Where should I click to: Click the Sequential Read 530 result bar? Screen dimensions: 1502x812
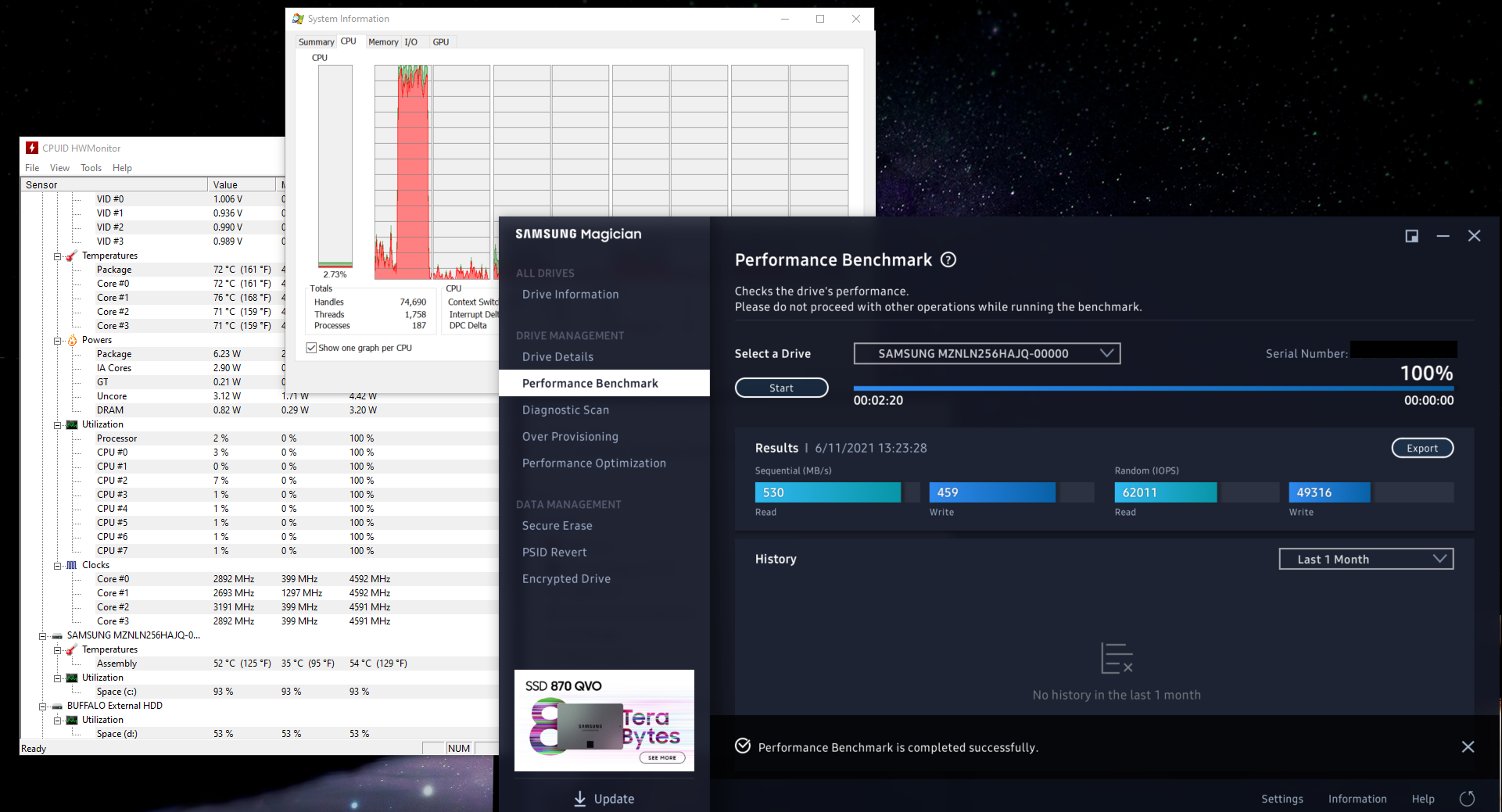[827, 492]
